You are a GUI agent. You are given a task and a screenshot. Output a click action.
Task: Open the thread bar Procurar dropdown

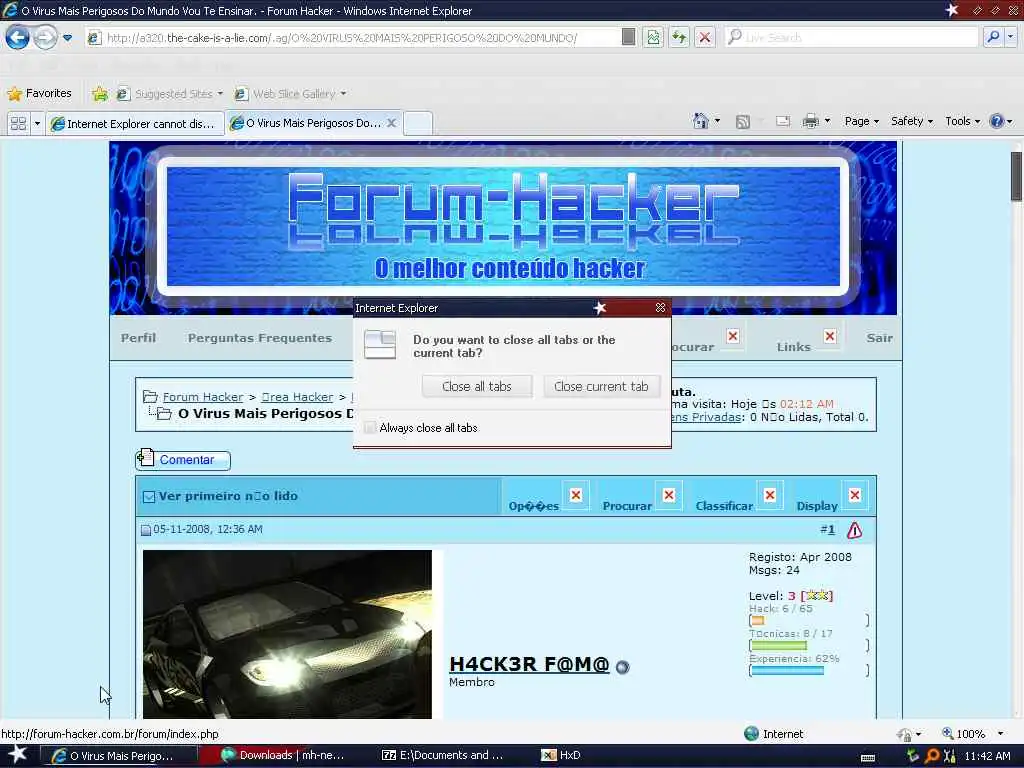pos(627,506)
